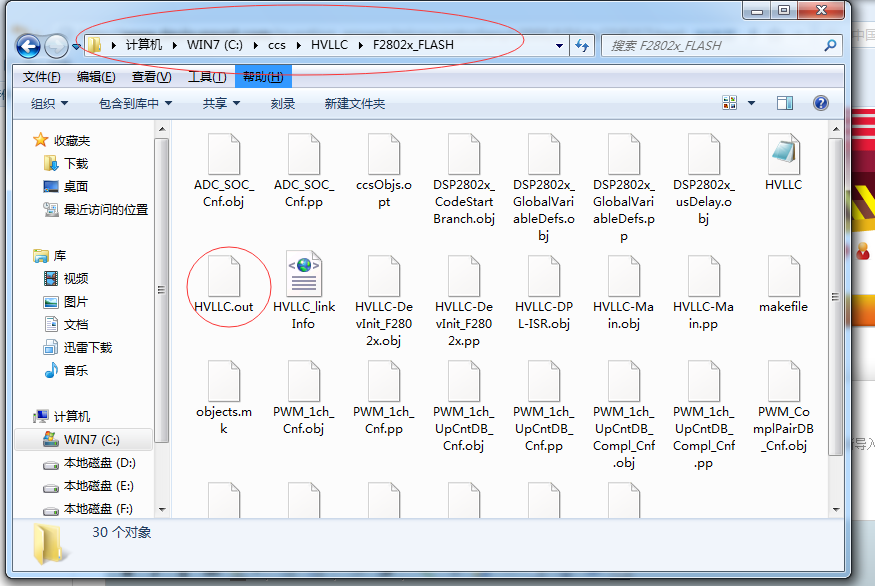Select the makefile file icon
The height and width of the screenshot is (586, 875).
783,276
